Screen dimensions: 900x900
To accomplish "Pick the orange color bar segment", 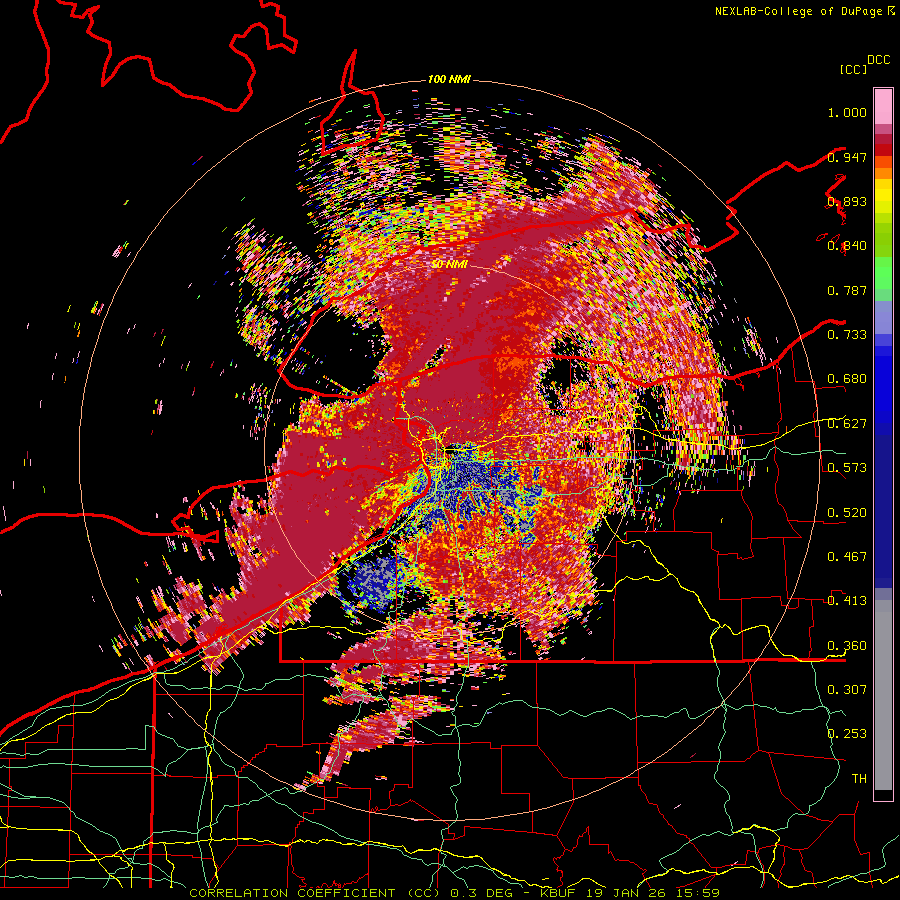I will coord(883,173).
